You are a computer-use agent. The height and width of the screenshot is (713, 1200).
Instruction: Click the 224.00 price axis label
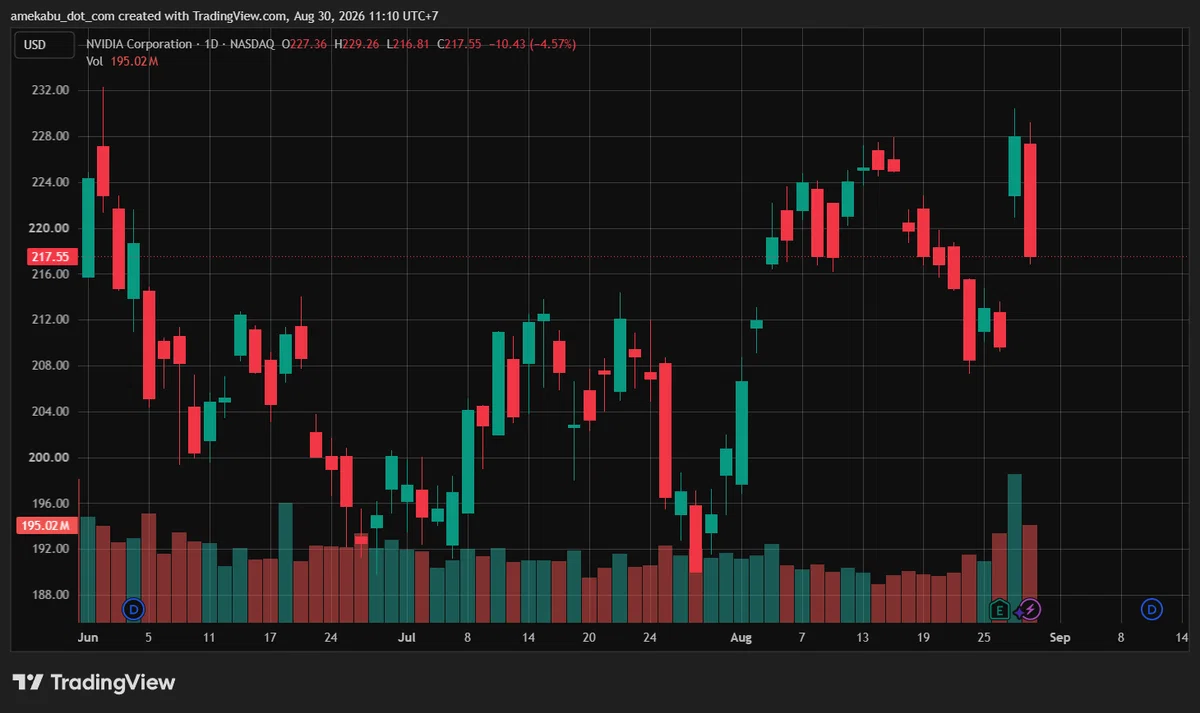pos(50,182)
